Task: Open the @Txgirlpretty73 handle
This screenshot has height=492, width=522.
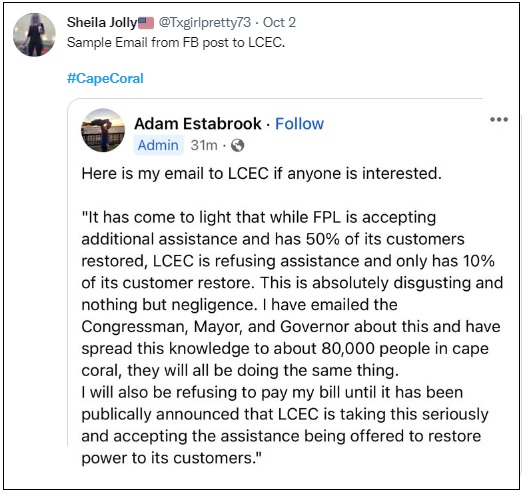Action: click(x=205, y=23)
